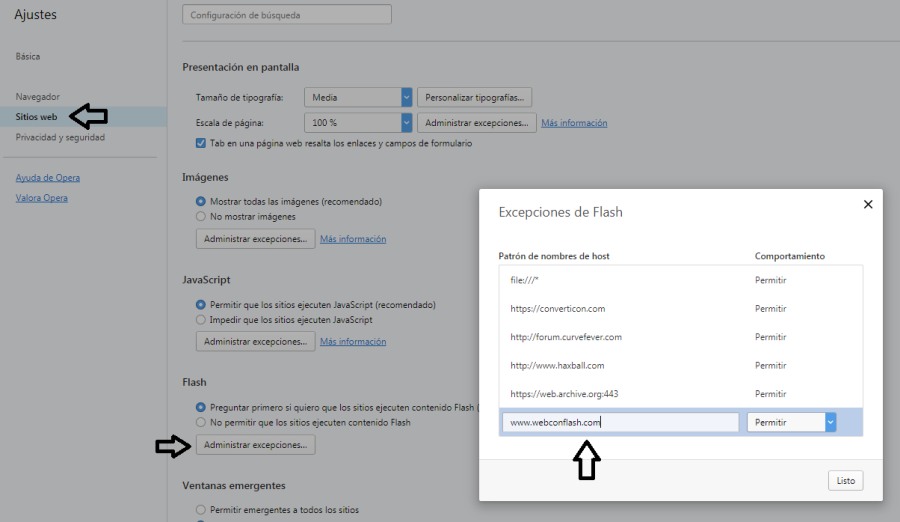This screenshot has height=522, width=900.
Task: Focus the Configuración de búsqueda search field
Action: pos(287,15)
